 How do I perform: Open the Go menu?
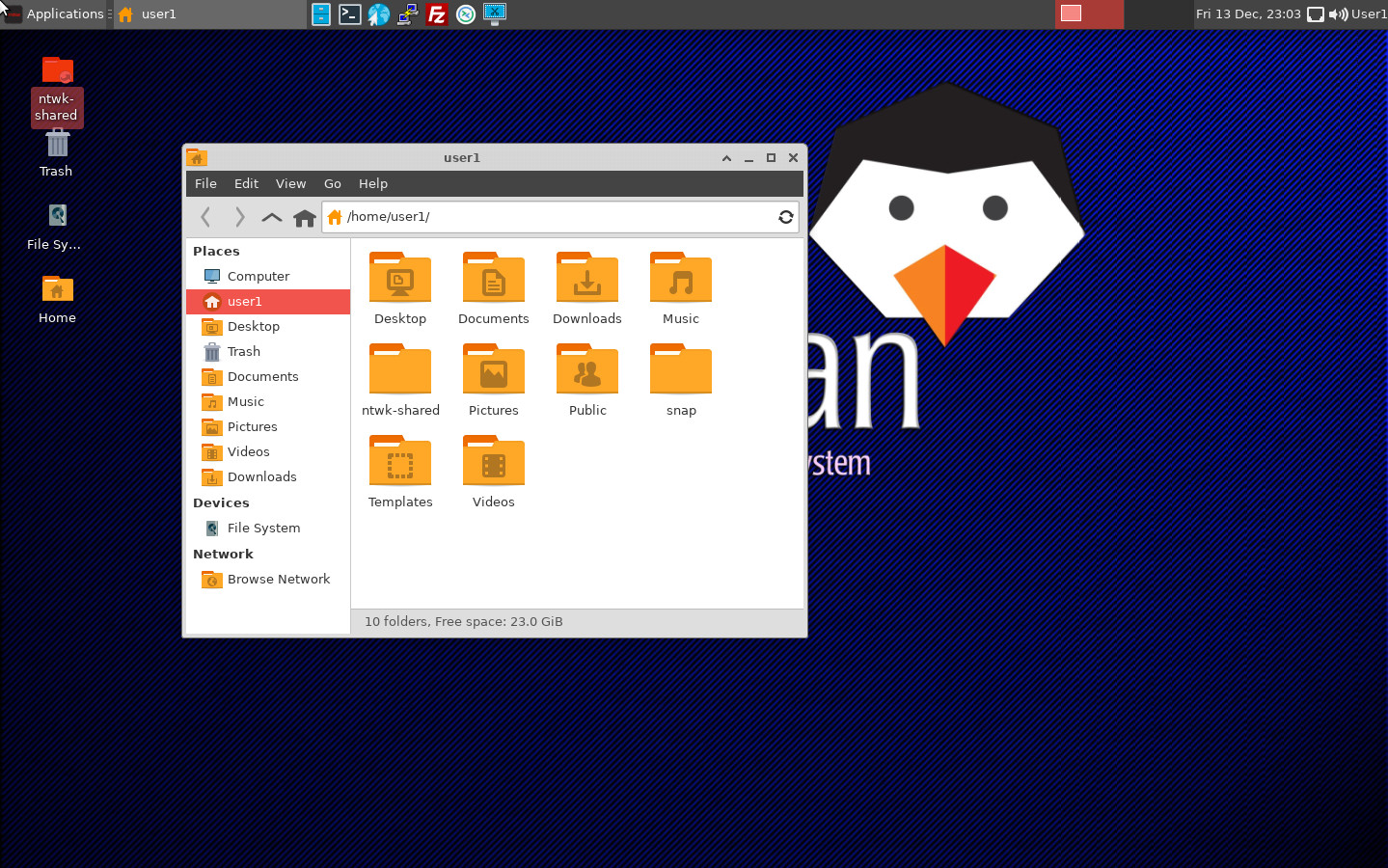332,183
